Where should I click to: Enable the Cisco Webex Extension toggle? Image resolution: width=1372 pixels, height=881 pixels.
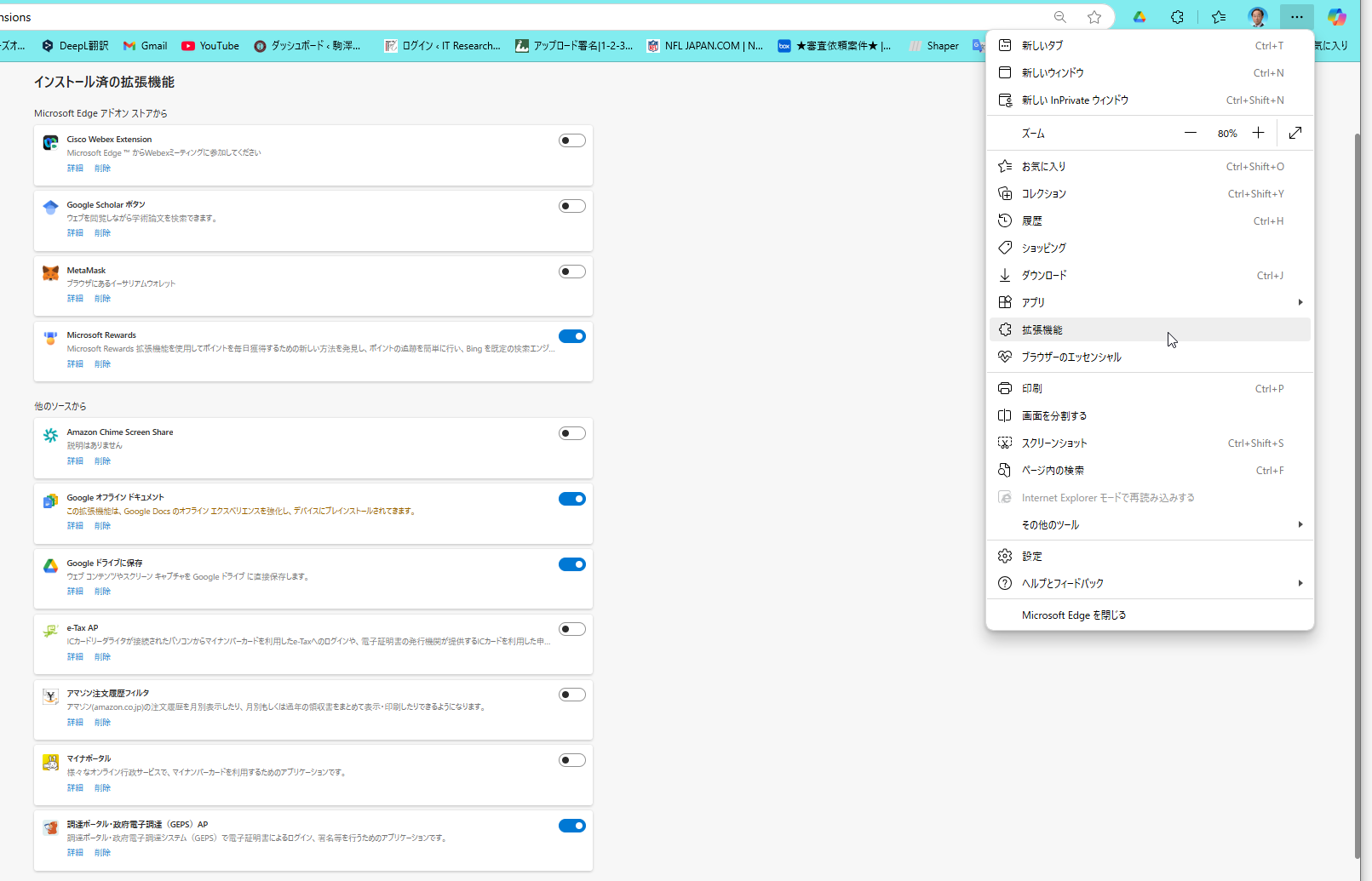(x=571, y=140)
